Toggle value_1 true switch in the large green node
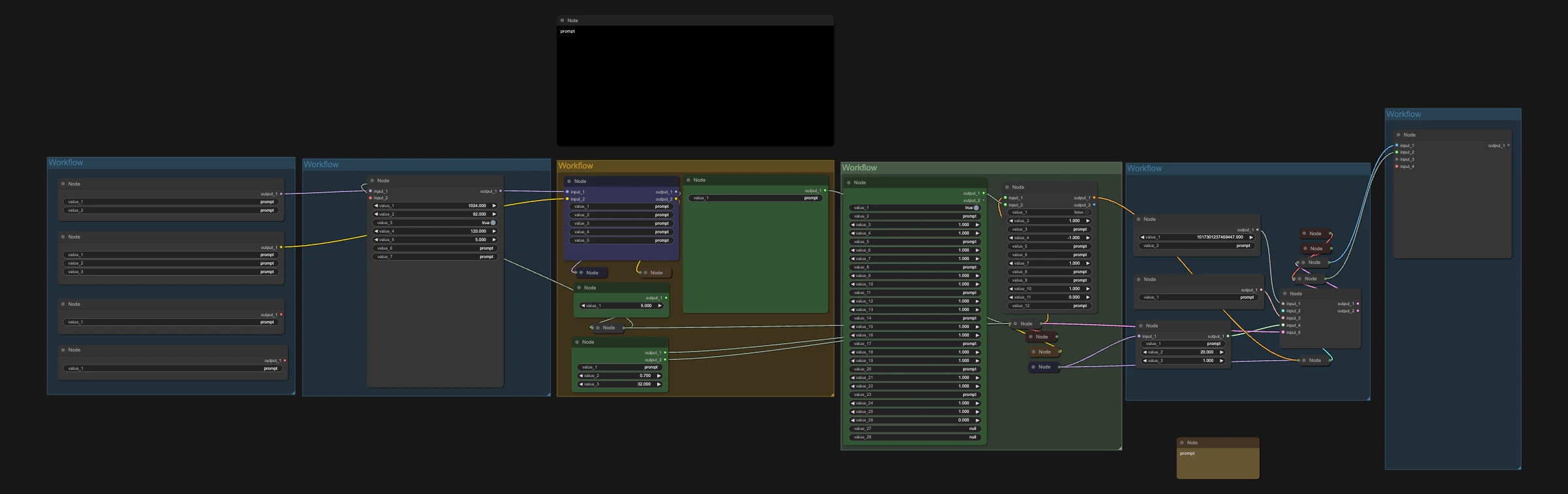Image resolution: width=1568 pixels, height=494 pixels. pyautogui.click(x=976, y=208)
